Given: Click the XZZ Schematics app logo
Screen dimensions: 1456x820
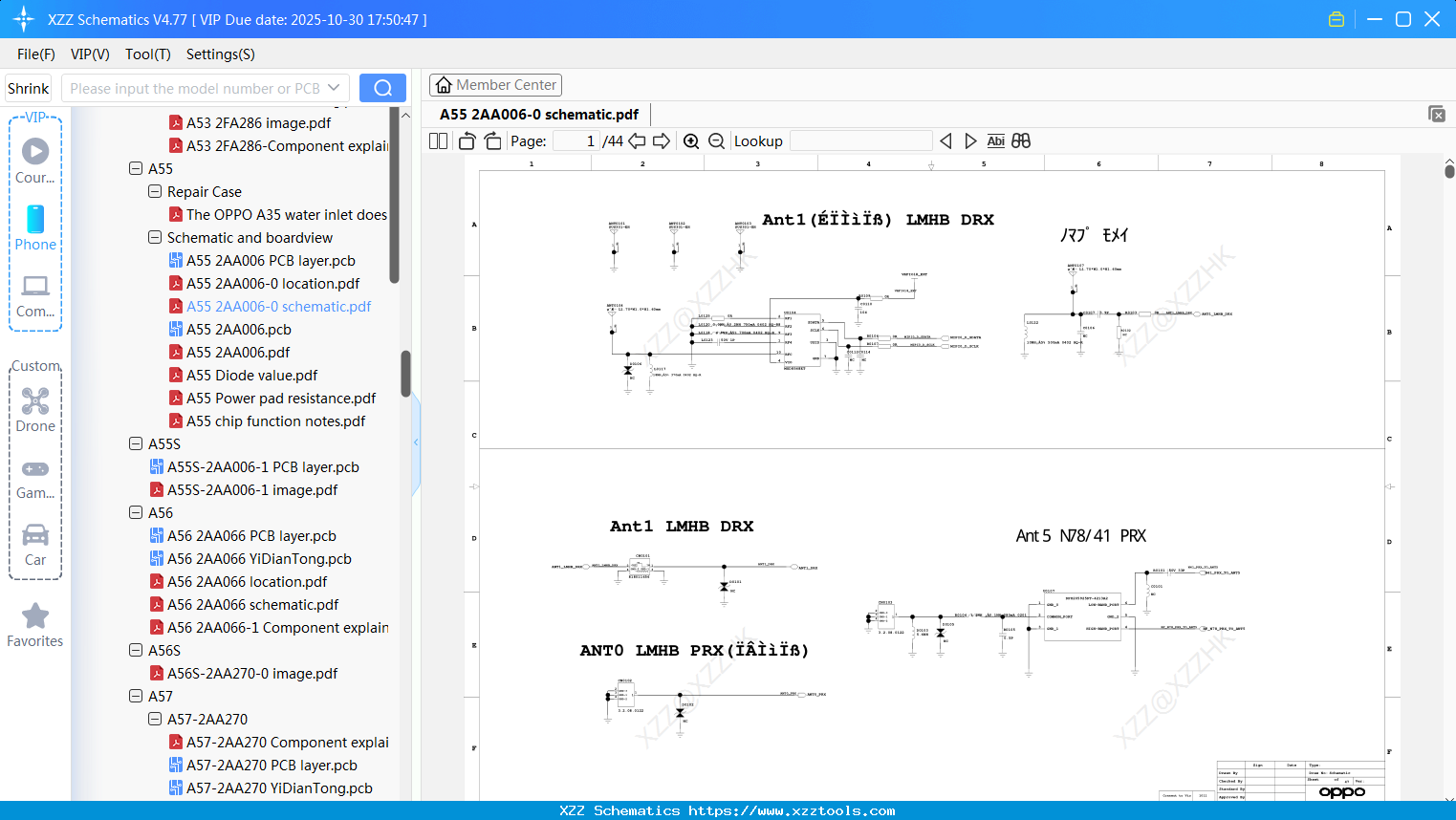Looking at the screenshot, I should click(x=24, y=19).
